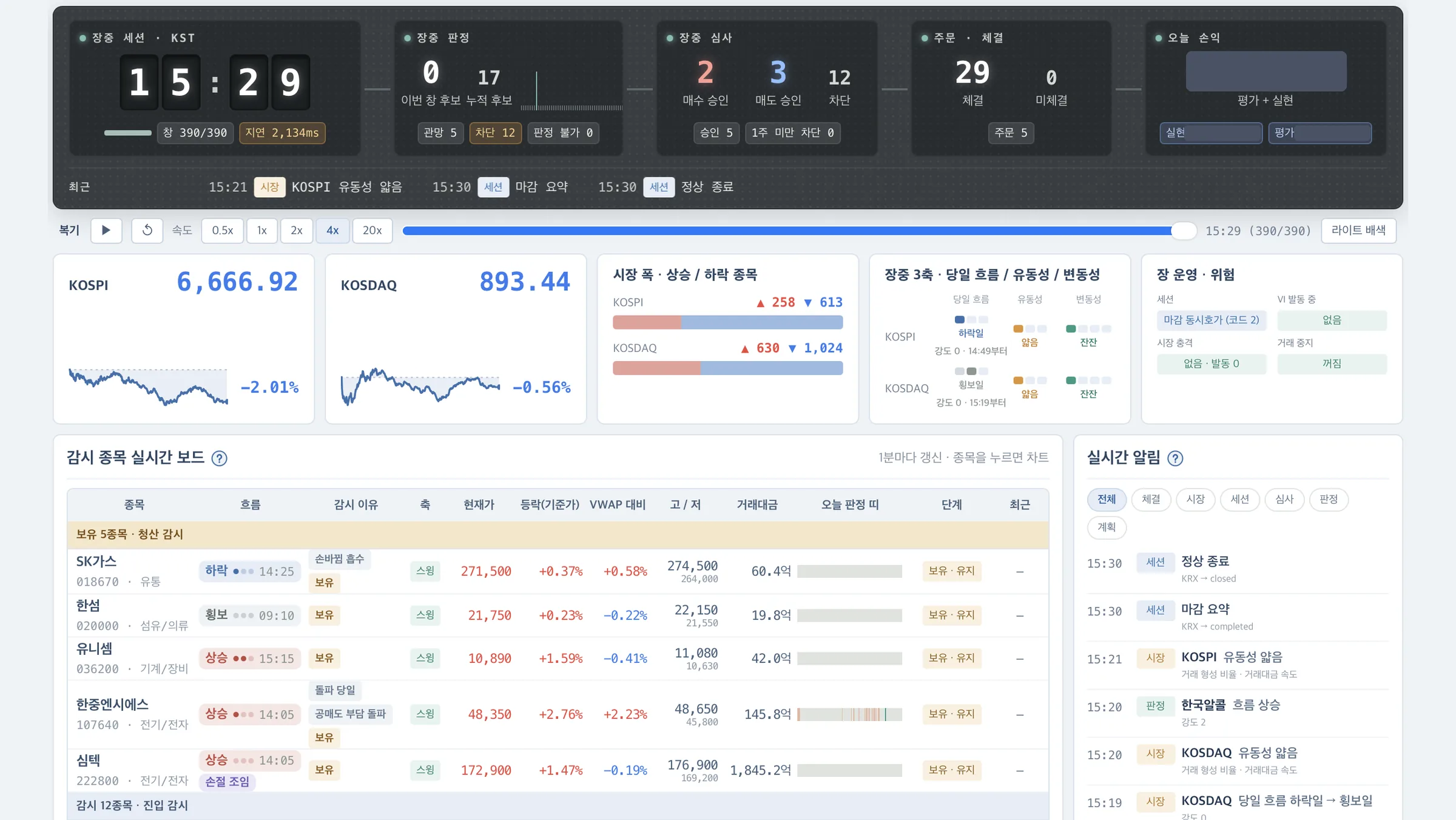Click 보유 · 유지 stage badge for 유니셈
1456x820 pixels.
(x=952, y=659)
